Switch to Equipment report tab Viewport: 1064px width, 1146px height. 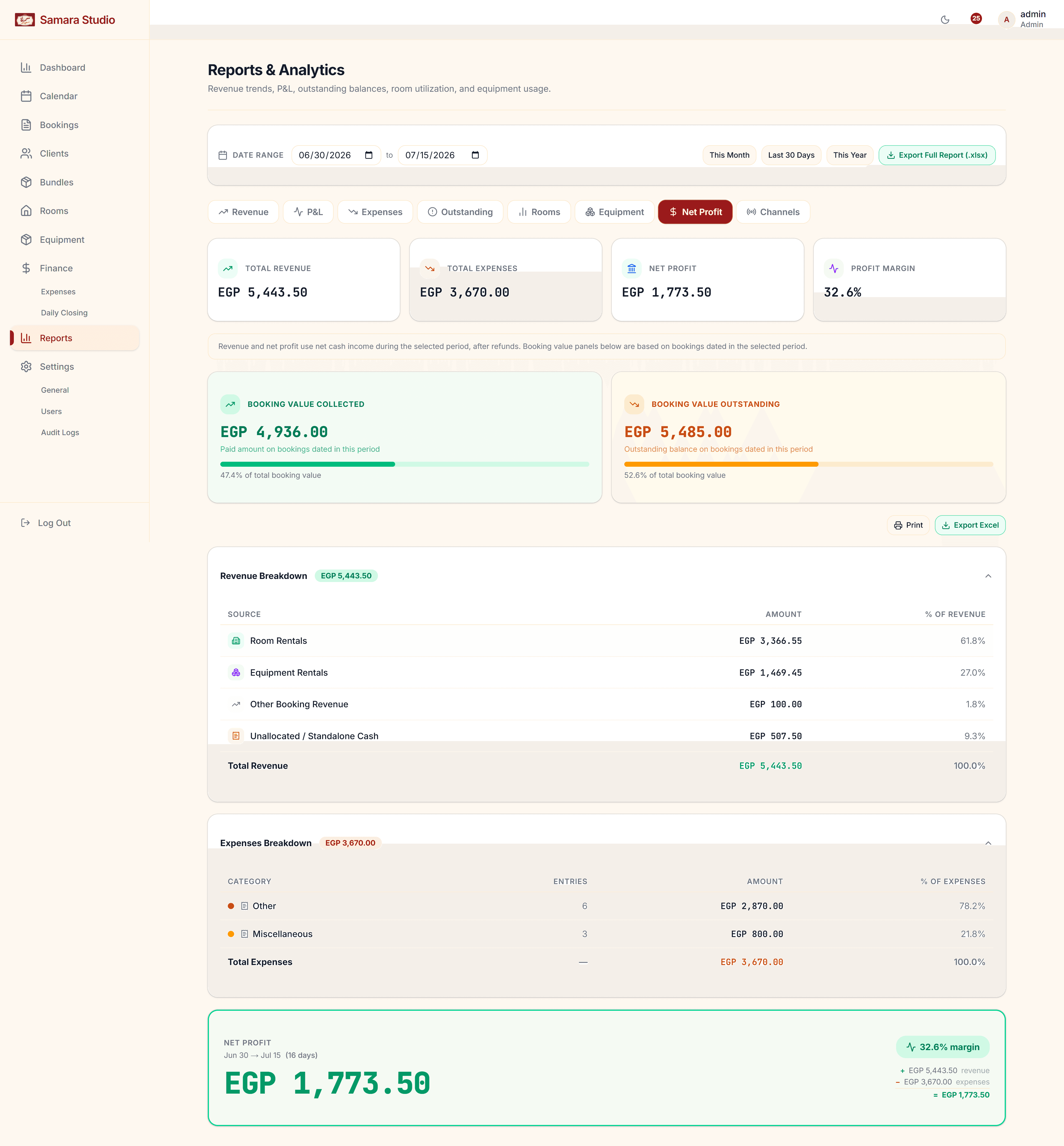coord(614,212)
